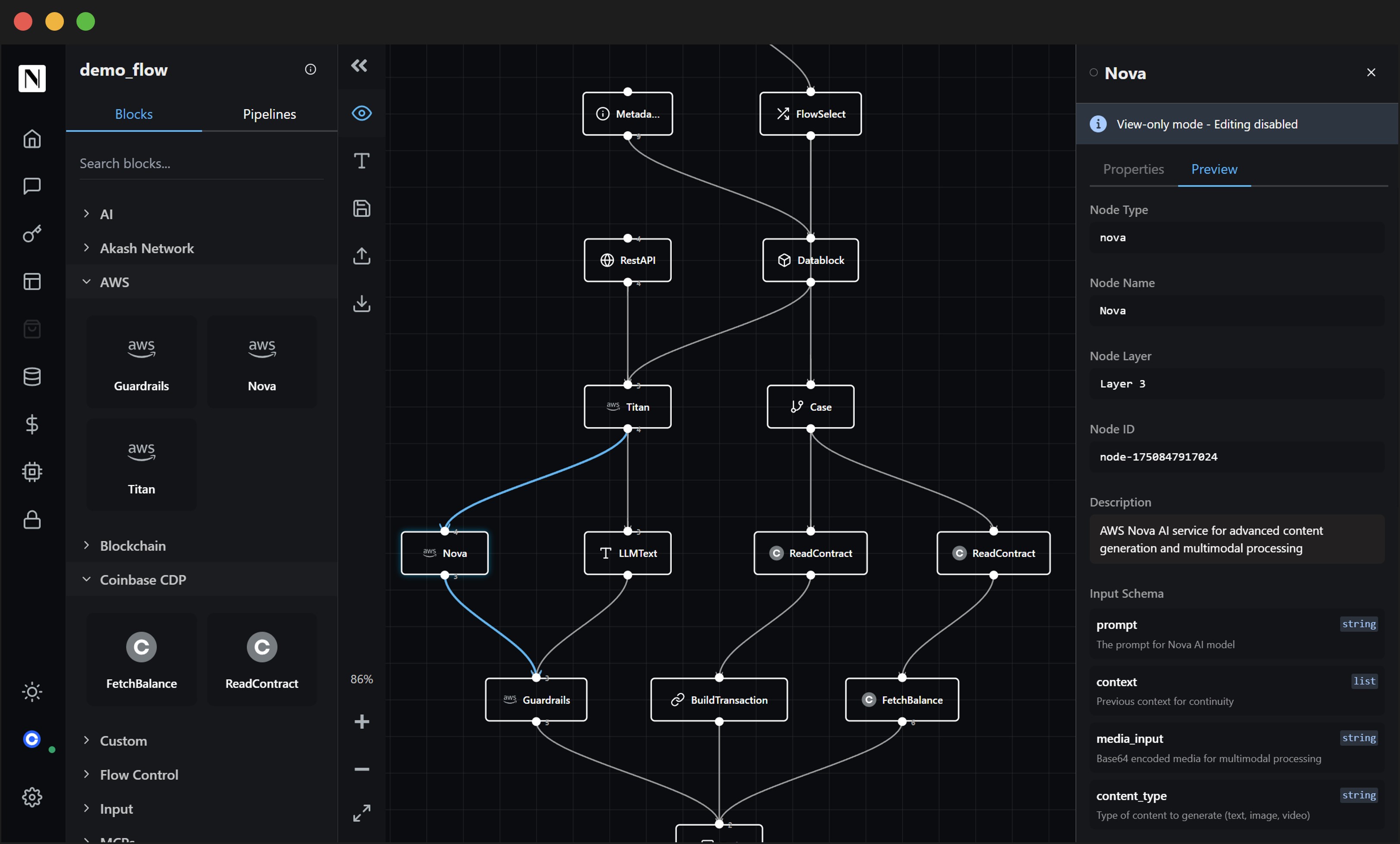Select the BuildTransaction node on canvas
1400x844 pixels.
pos(719,700)
